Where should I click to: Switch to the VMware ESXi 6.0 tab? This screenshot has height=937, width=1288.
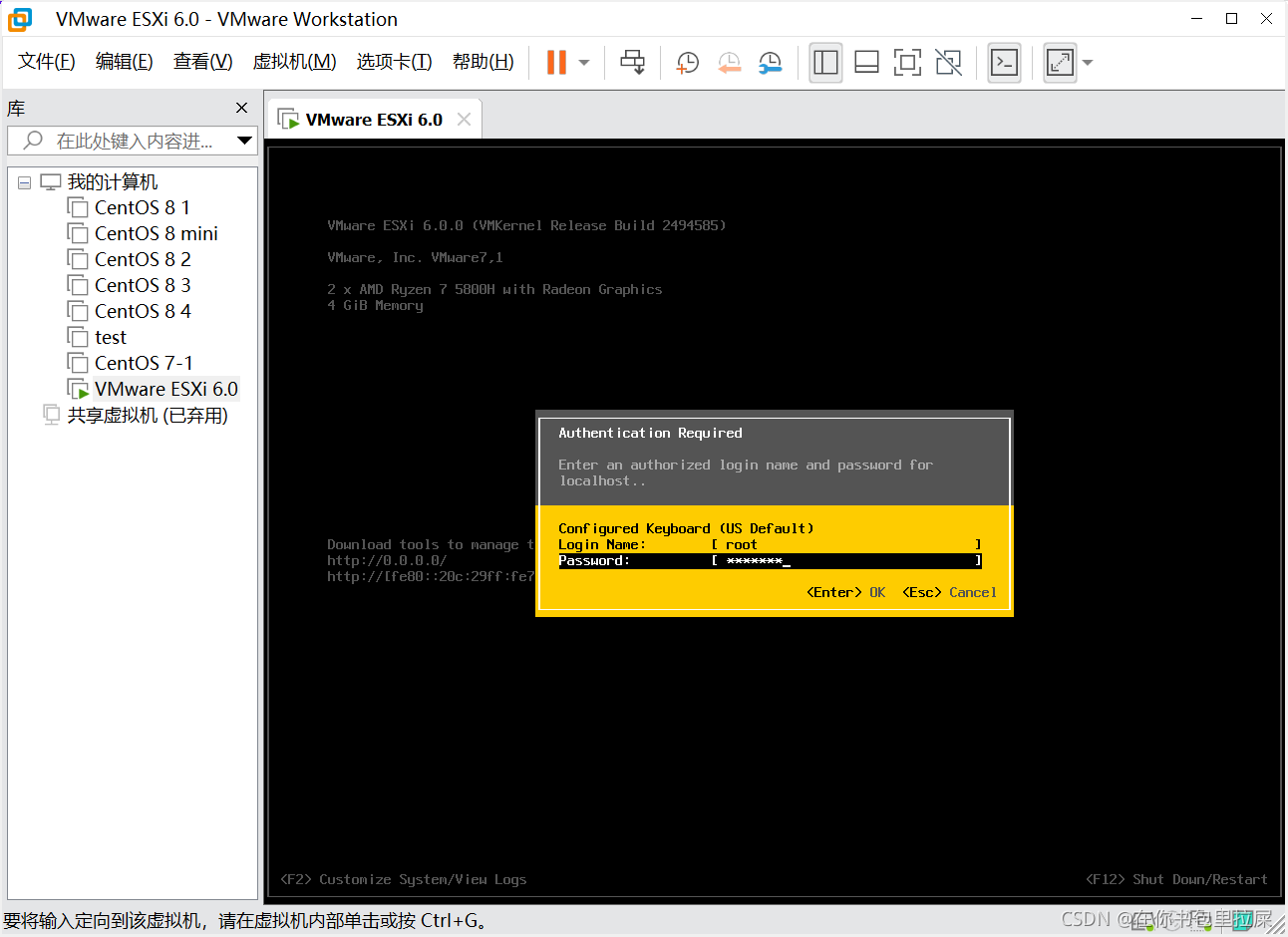pos(374,120)
